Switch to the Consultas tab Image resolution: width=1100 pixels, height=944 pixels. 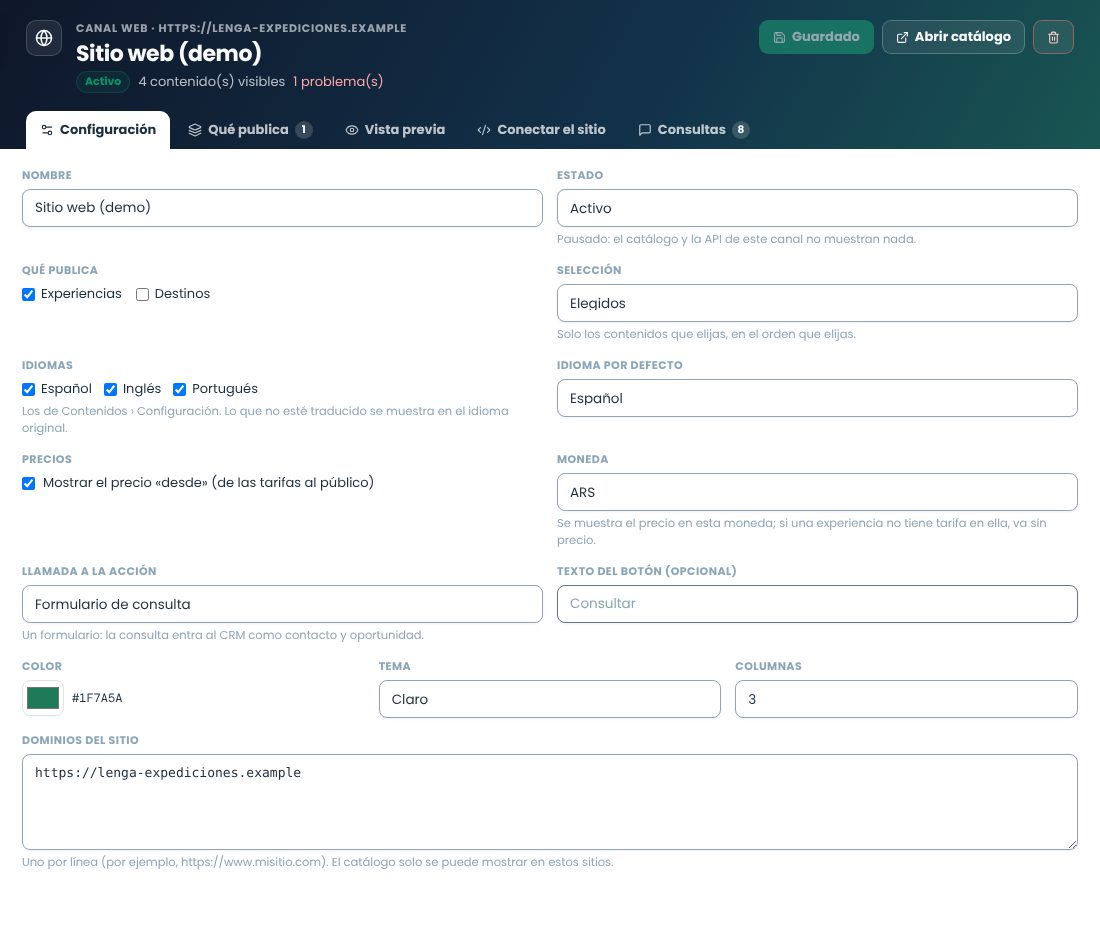(693, 130)
